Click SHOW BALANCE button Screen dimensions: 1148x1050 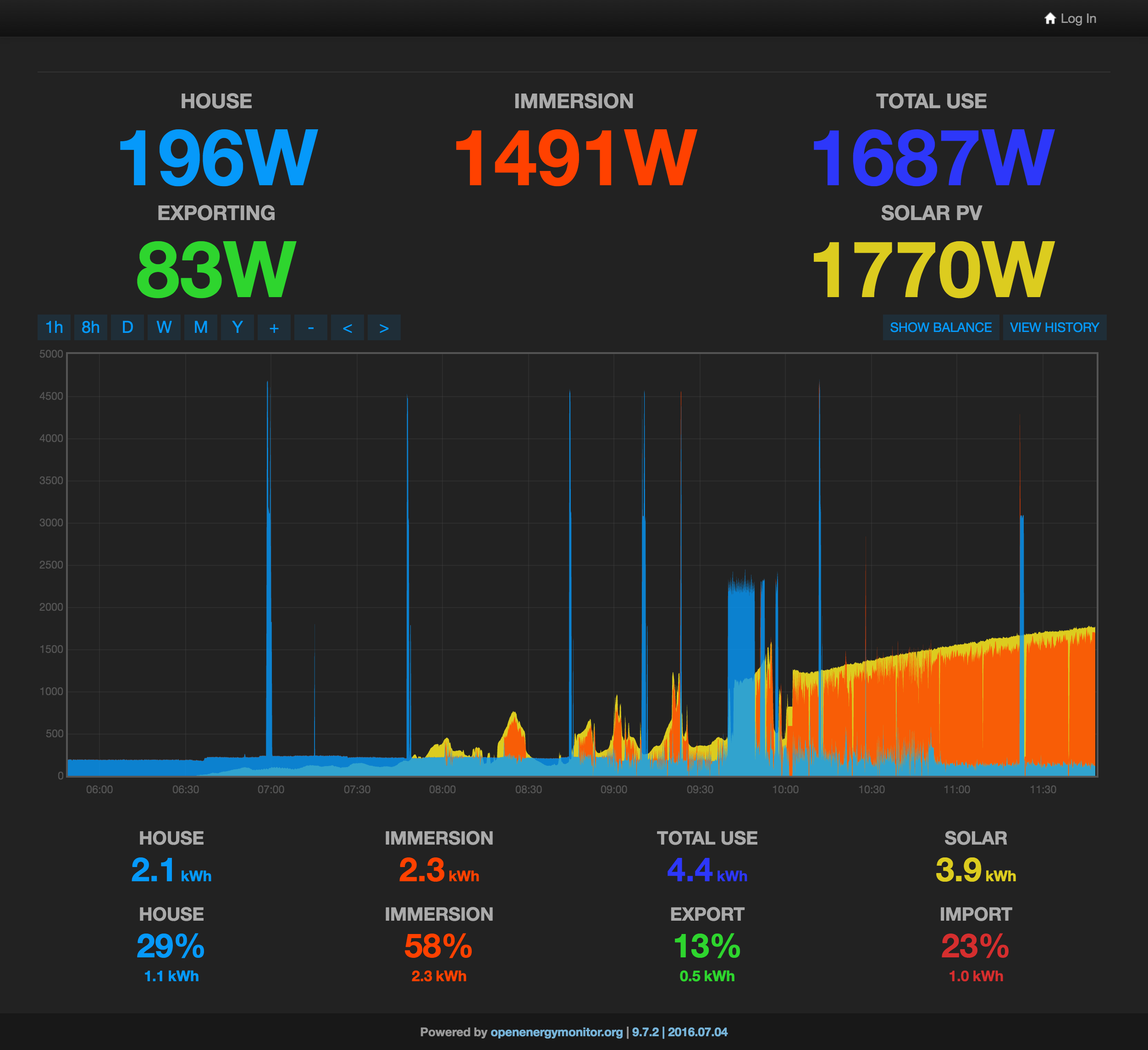click(941, 327)
